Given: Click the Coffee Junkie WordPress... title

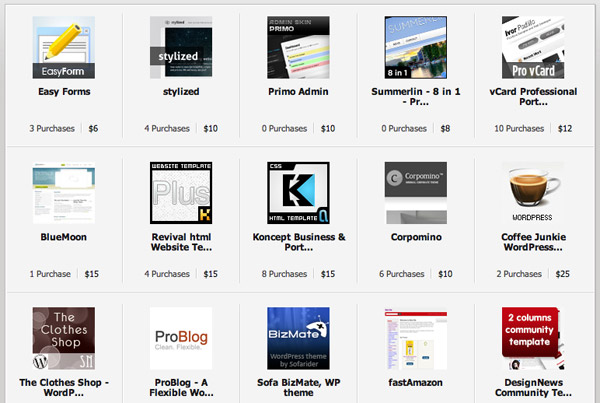Looking at the screenshot, I should [x=533, y=242].
